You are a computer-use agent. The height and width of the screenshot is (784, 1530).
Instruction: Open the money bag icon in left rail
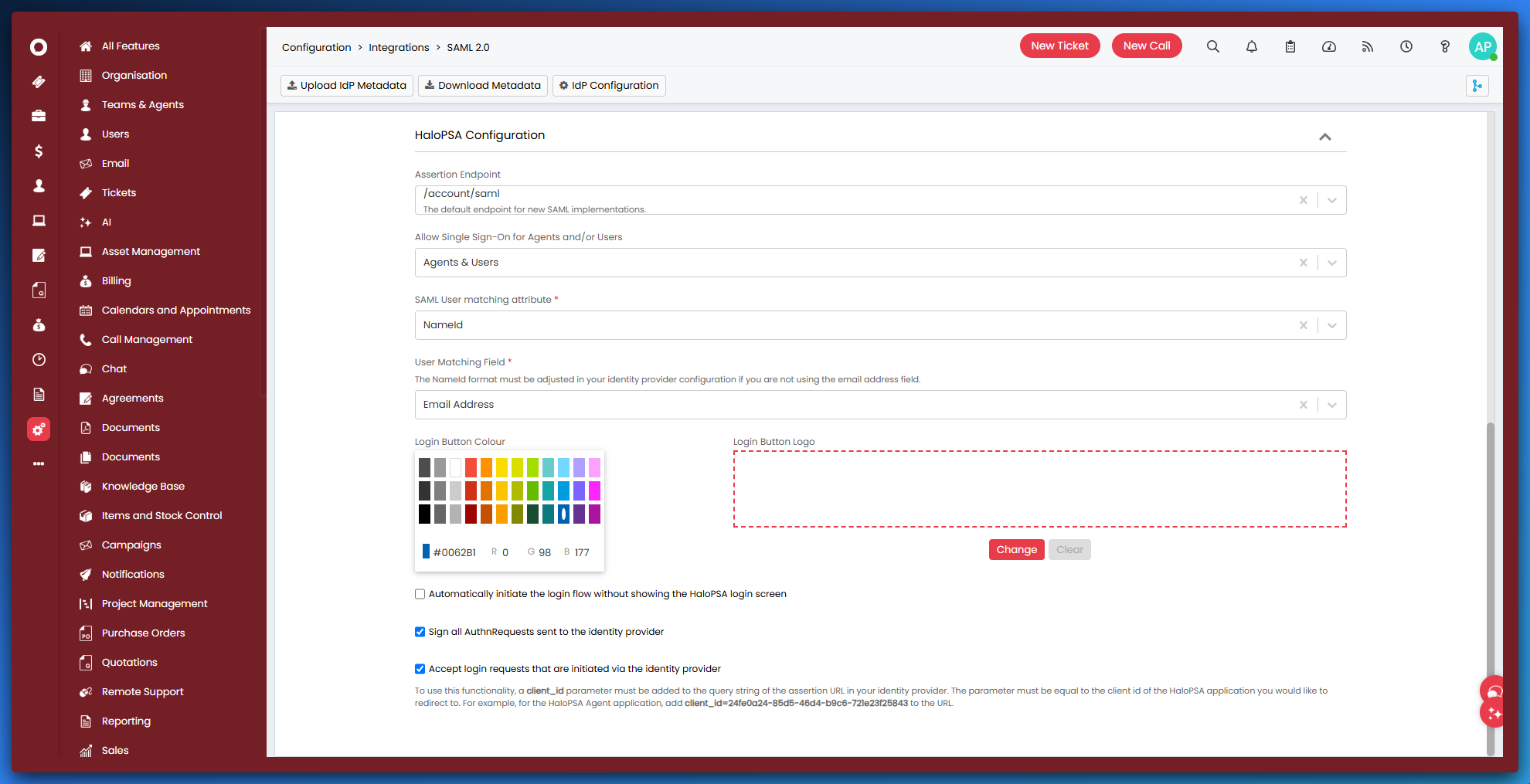pyautogui.click(x=39, y=325)
